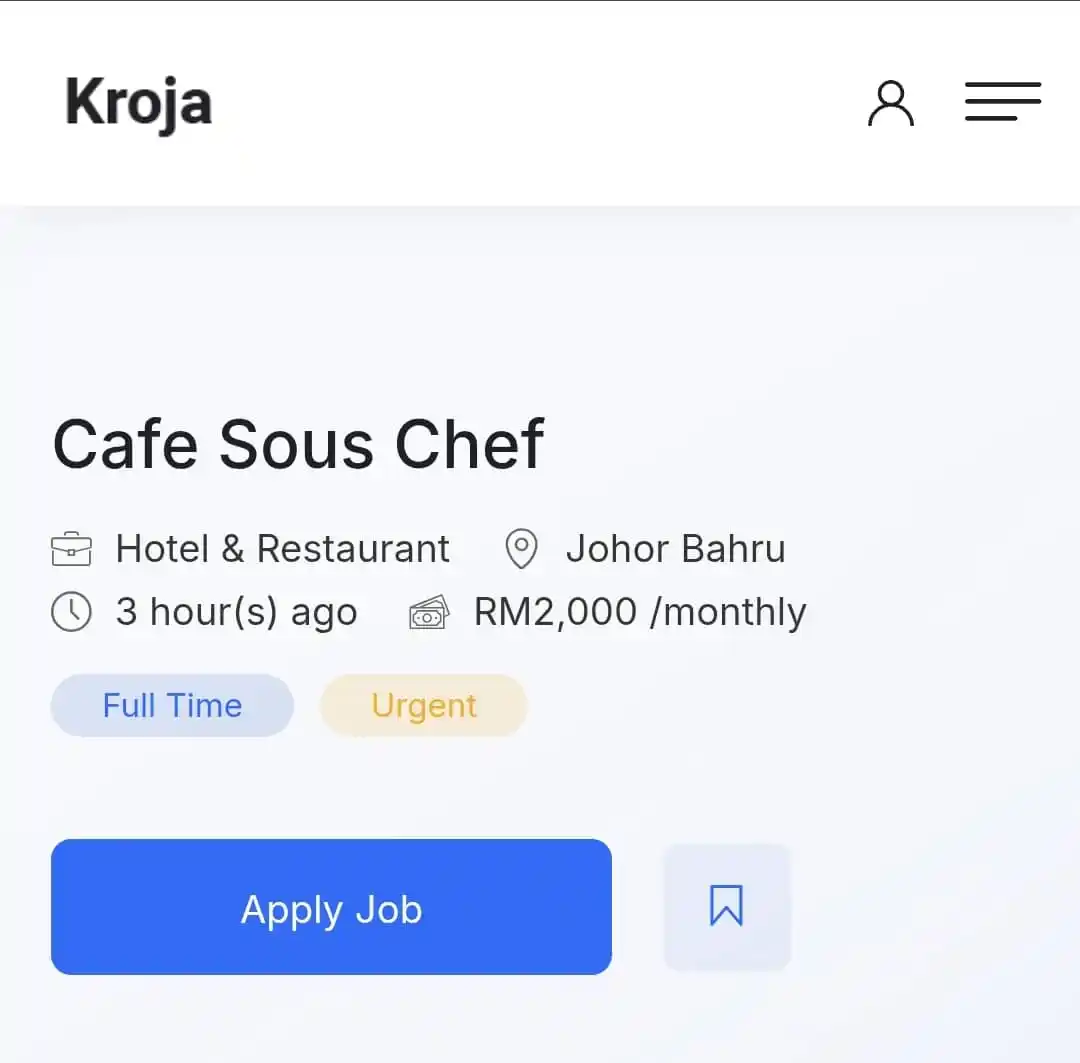Expand job category details for Hotel & Restaurant
1080x1063 pixels.
coord(282,548)
